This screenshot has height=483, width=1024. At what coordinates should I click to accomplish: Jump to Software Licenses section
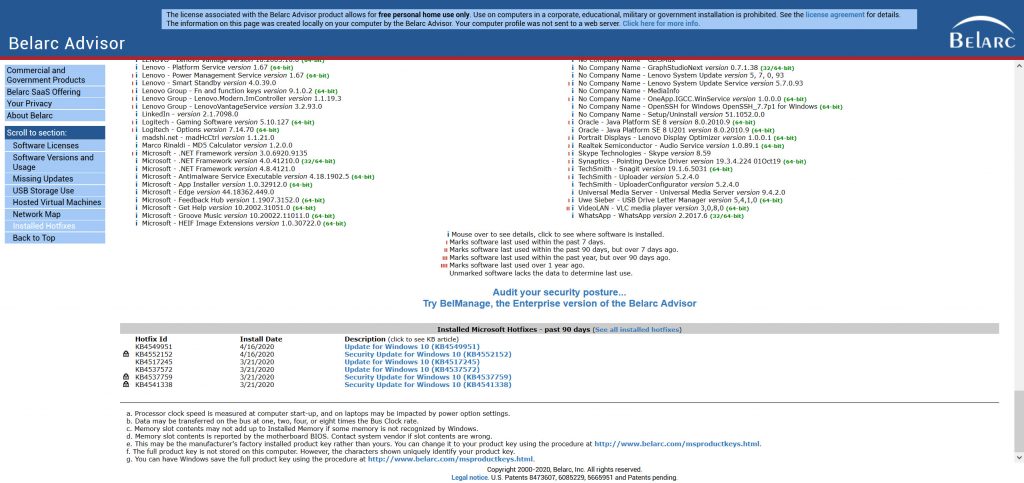click(54, 146)
